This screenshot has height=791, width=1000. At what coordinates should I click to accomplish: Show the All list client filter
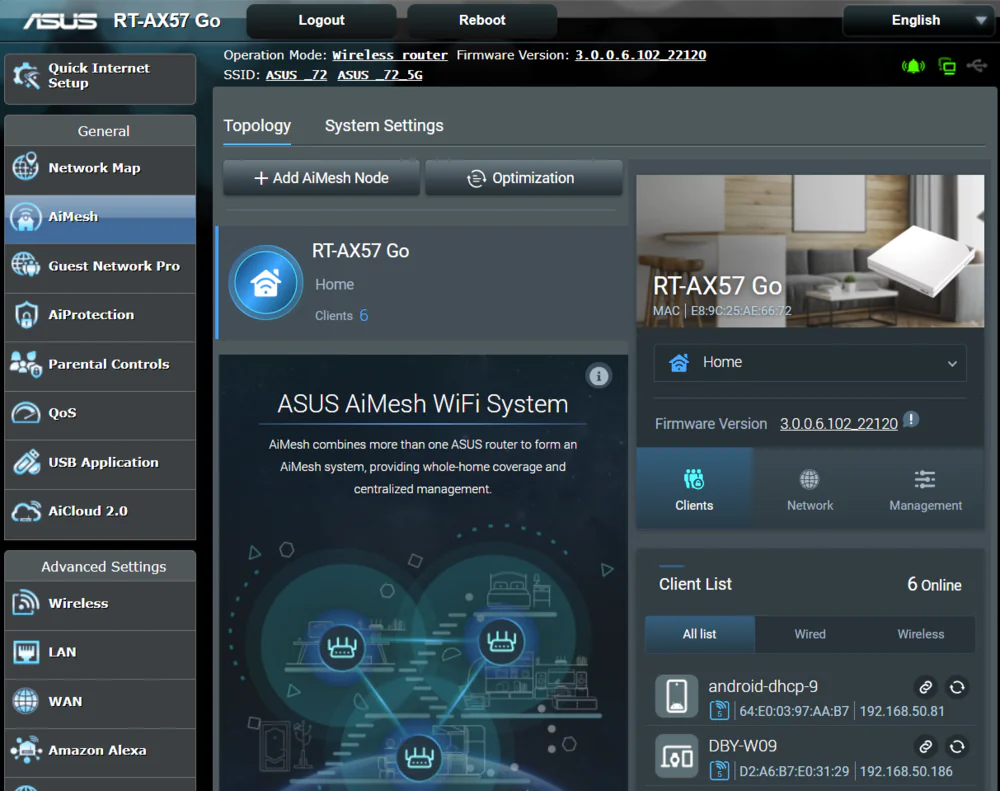point(700,634)
